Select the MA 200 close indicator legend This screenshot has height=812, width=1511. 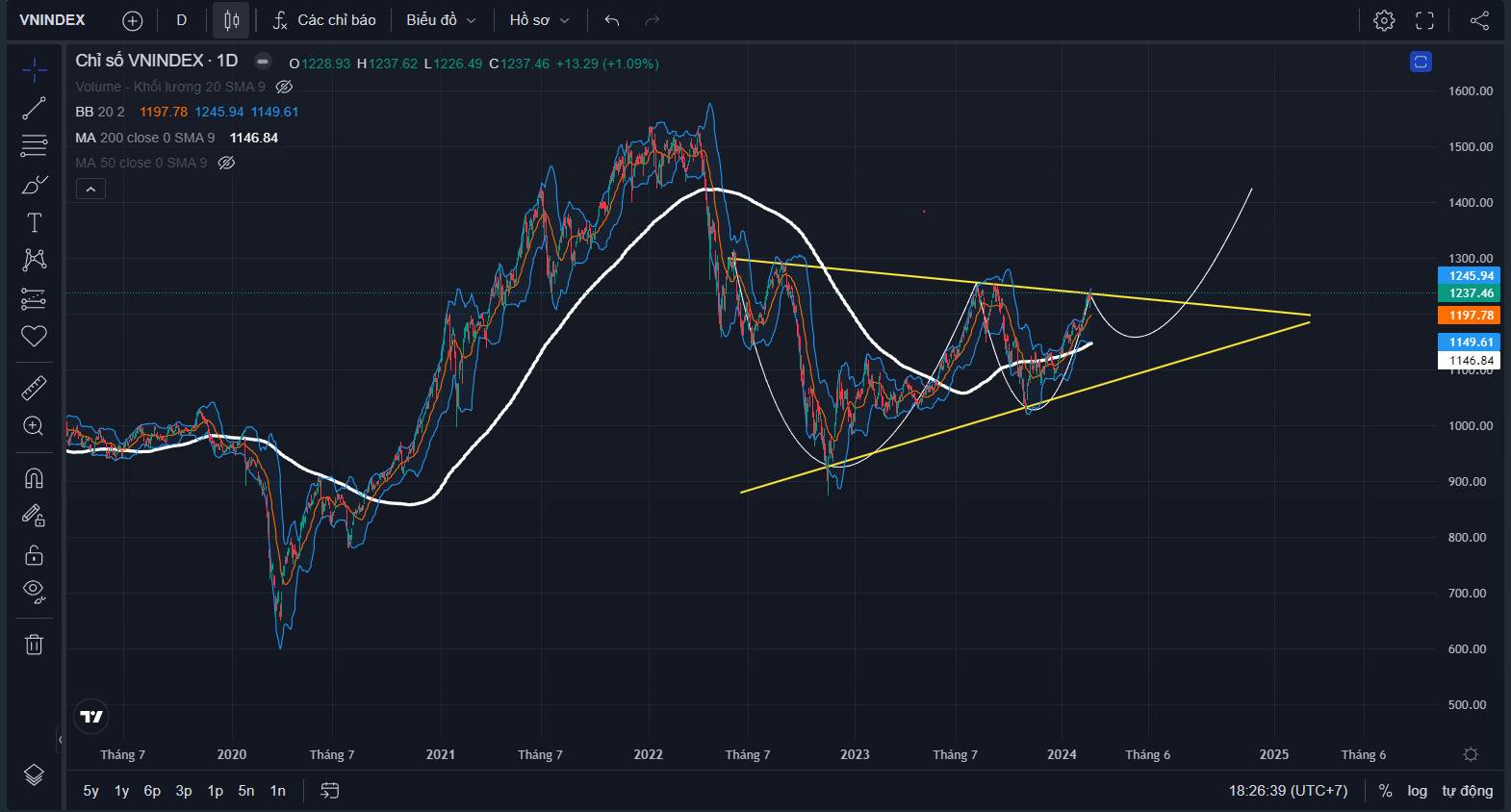(x=144, y=138)
